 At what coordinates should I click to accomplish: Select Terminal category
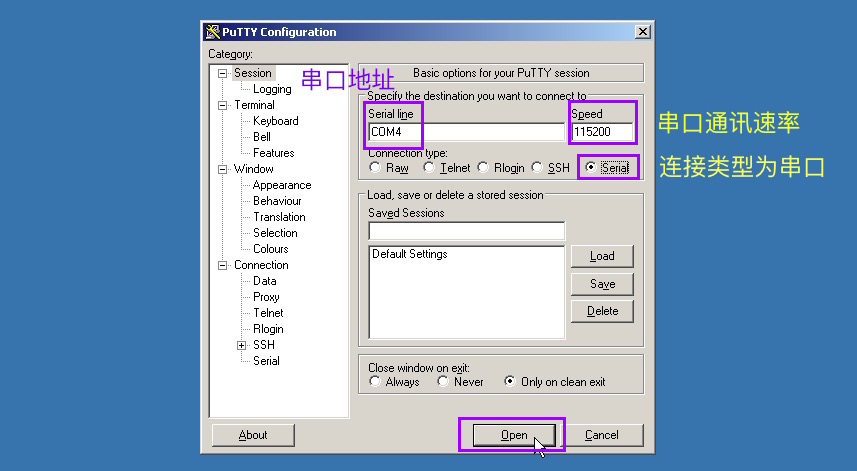[x=254, y=105]
